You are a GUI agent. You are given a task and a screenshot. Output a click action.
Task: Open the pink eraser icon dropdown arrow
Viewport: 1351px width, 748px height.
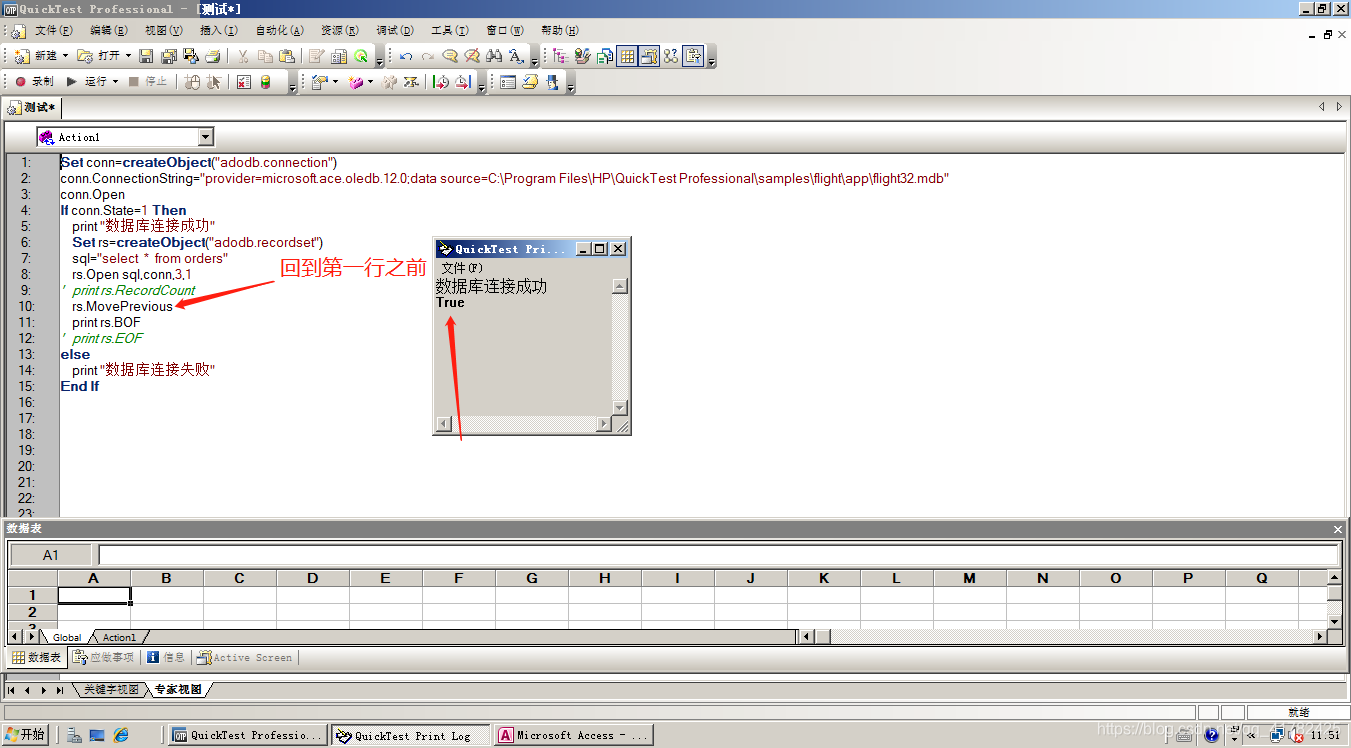pos(370,82)
